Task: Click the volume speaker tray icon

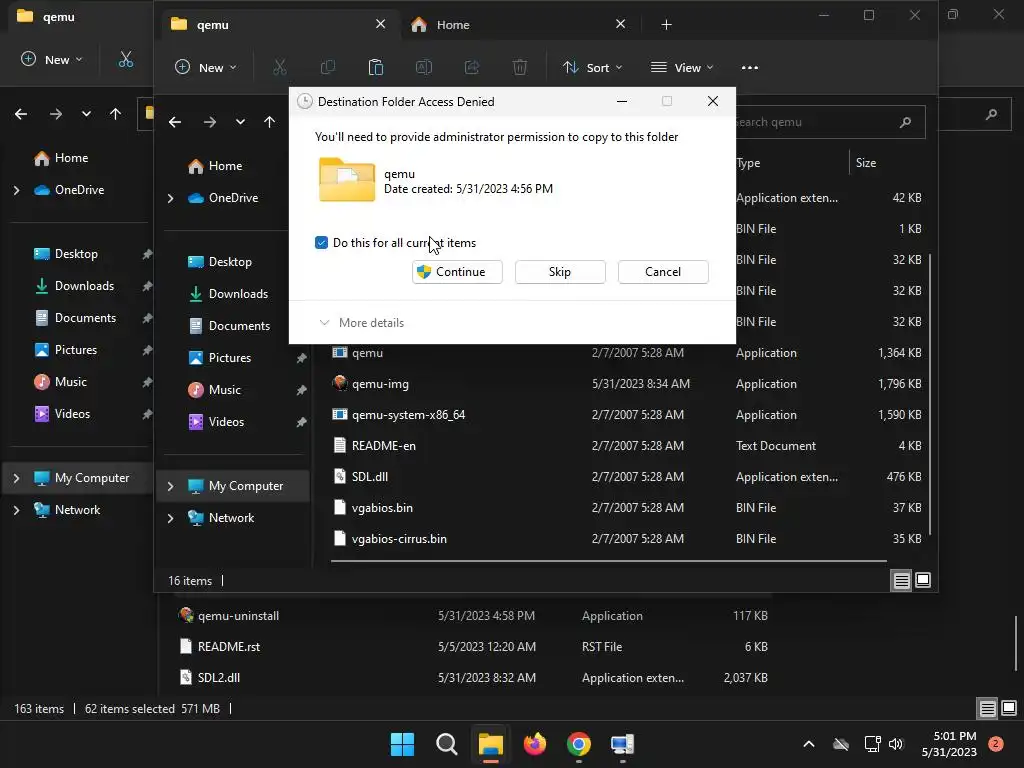Action: click(x=896, y=744)
